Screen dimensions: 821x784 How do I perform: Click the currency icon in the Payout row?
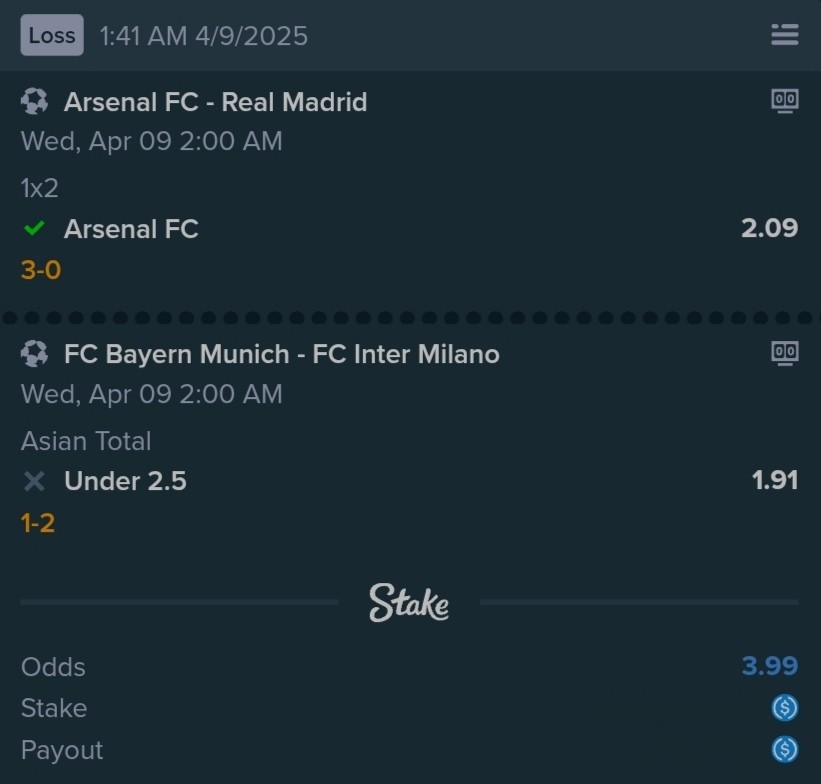point(784,749)
